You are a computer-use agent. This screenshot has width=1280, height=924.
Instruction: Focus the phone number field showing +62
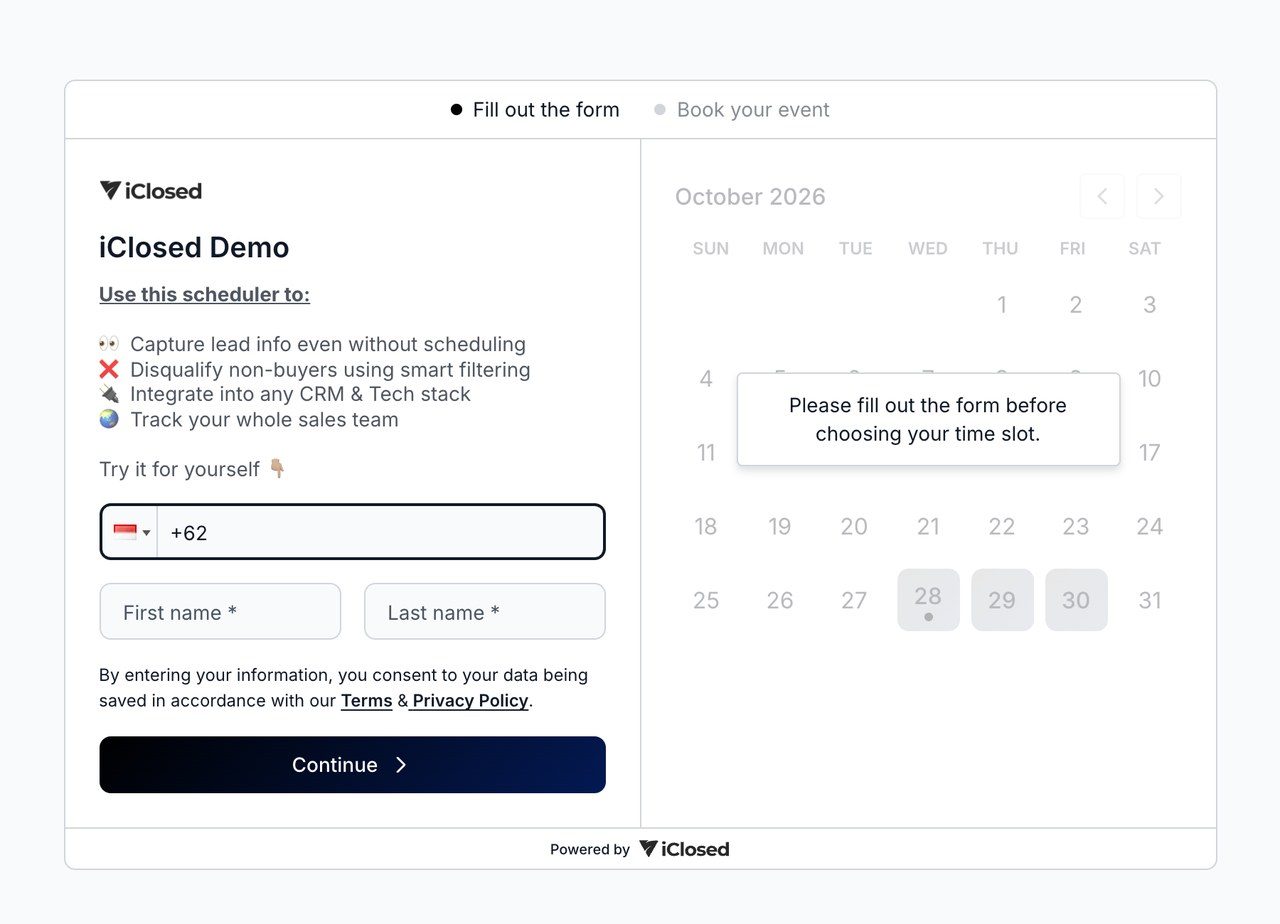pos(380,532)
